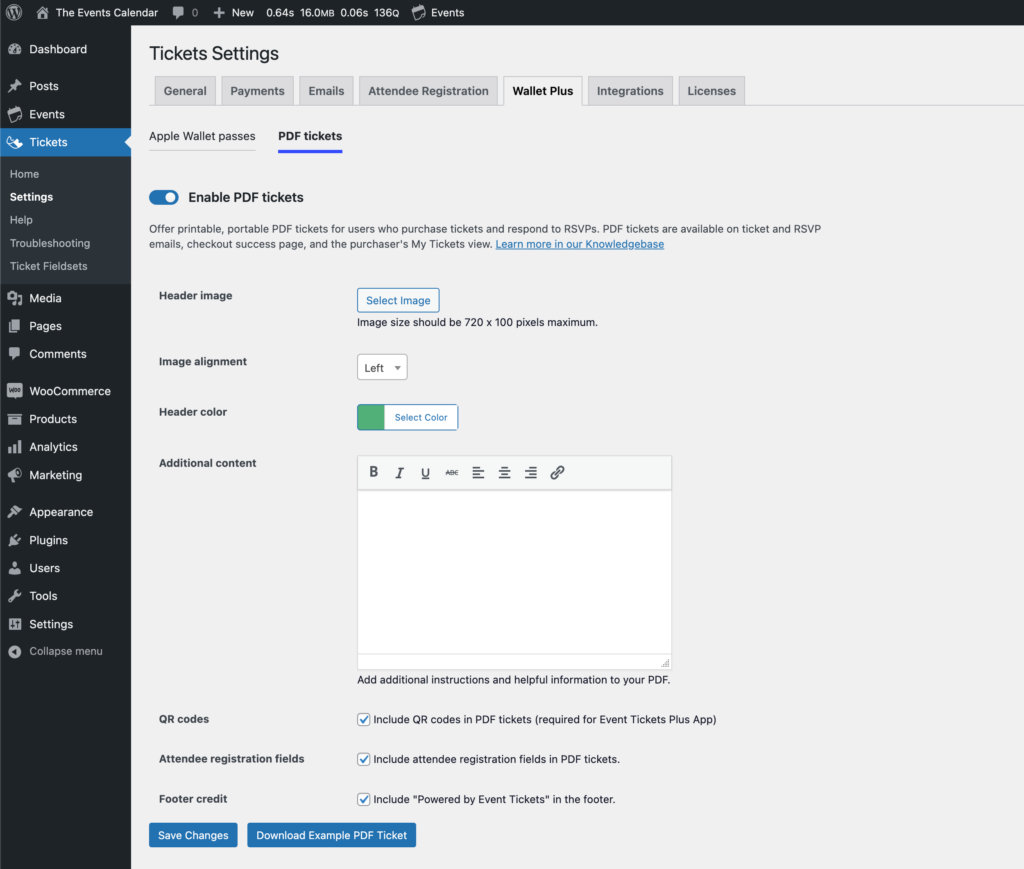
Task: Uncheck the Powered by Event Tickets footer credit
Action: point(363,799)
